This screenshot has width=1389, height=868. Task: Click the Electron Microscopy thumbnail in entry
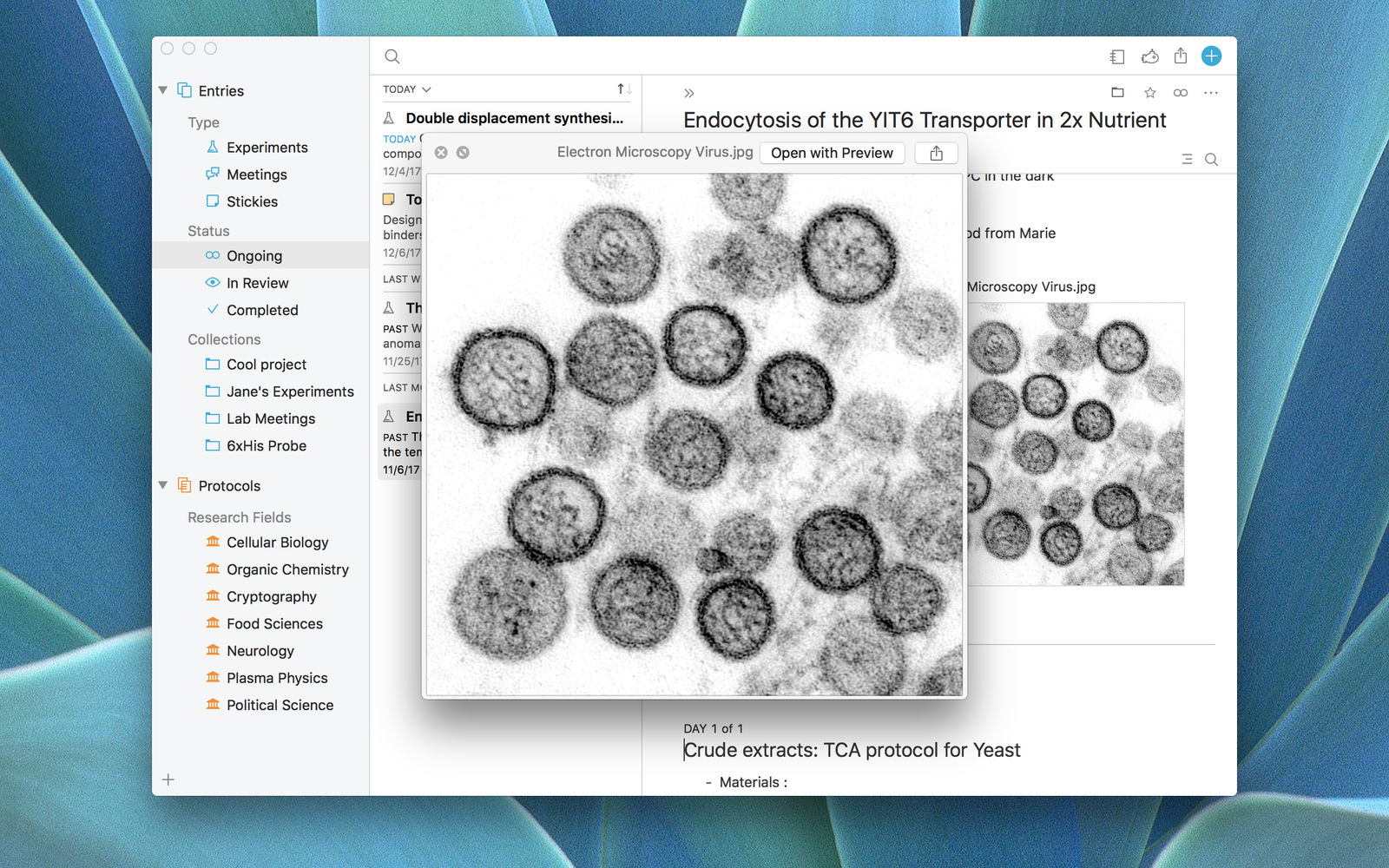1075,444
